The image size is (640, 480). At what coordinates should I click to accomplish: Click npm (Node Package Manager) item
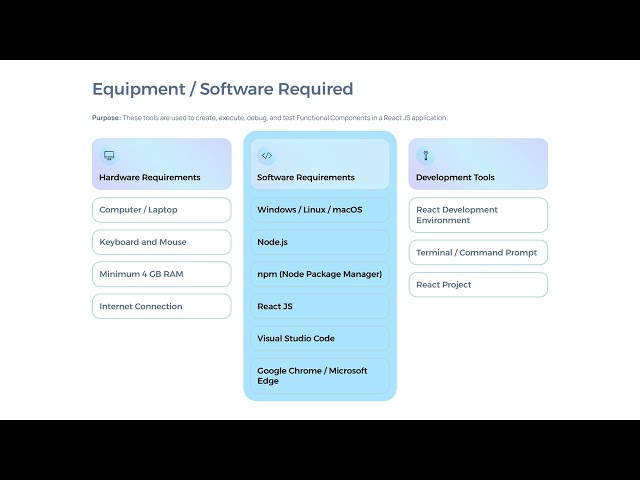pos(320,274)
